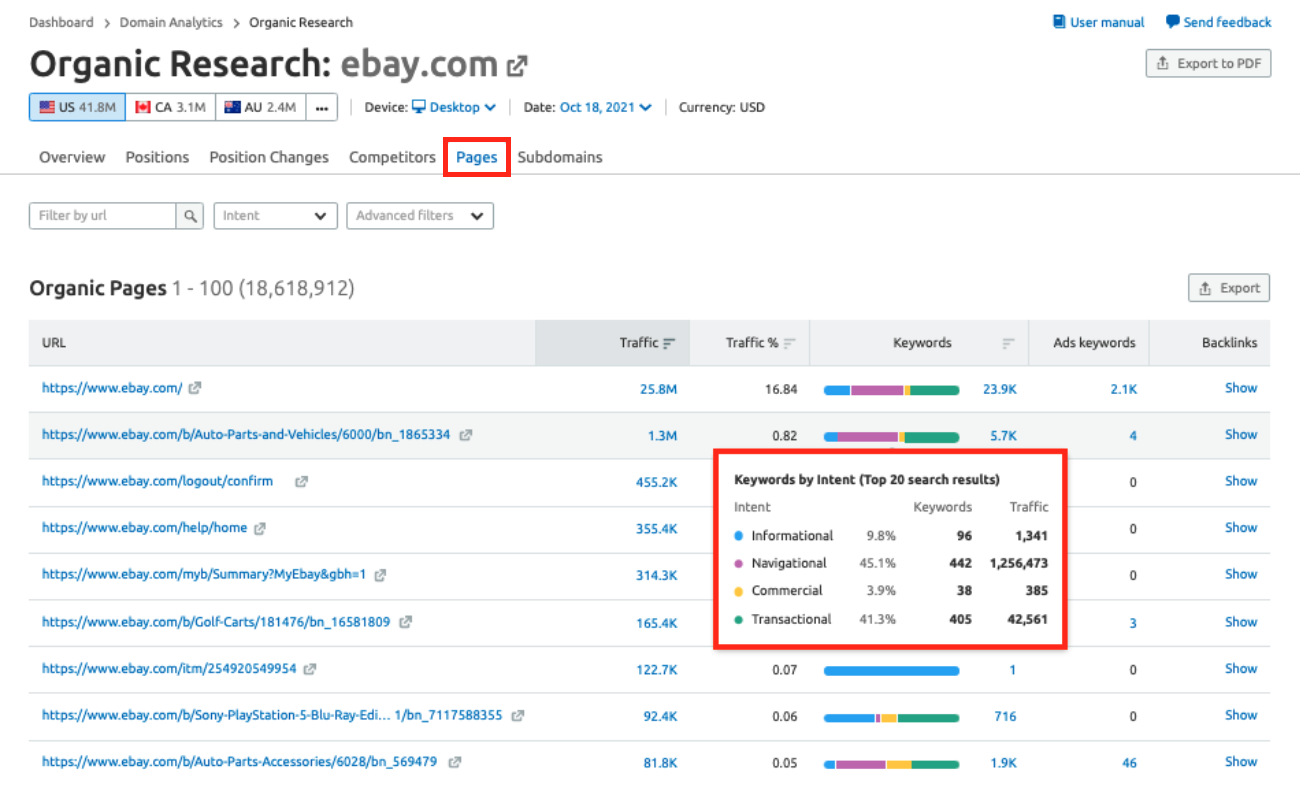Switch to the CA 3.1M database
The image size is (1300, 786).
click(x=170, y=107)
